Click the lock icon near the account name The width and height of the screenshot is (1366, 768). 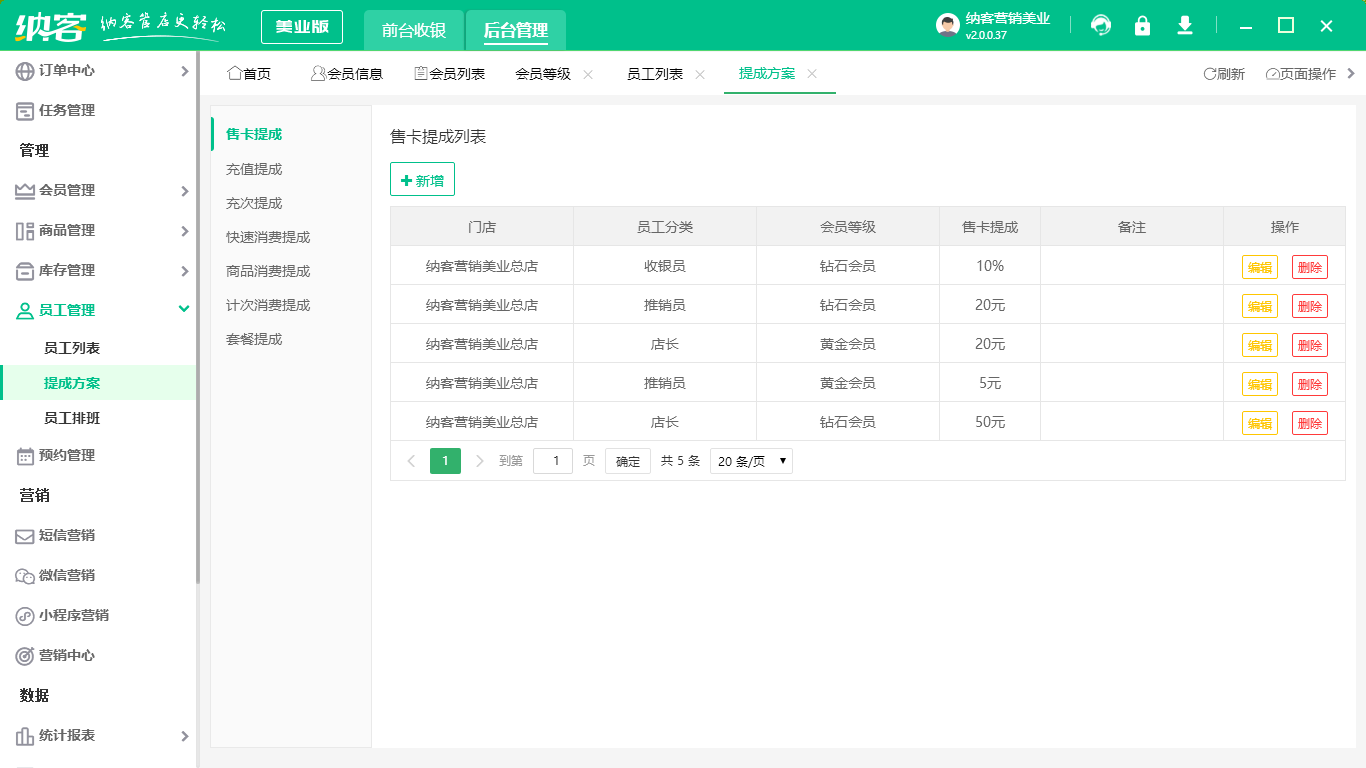point(1142,25)
